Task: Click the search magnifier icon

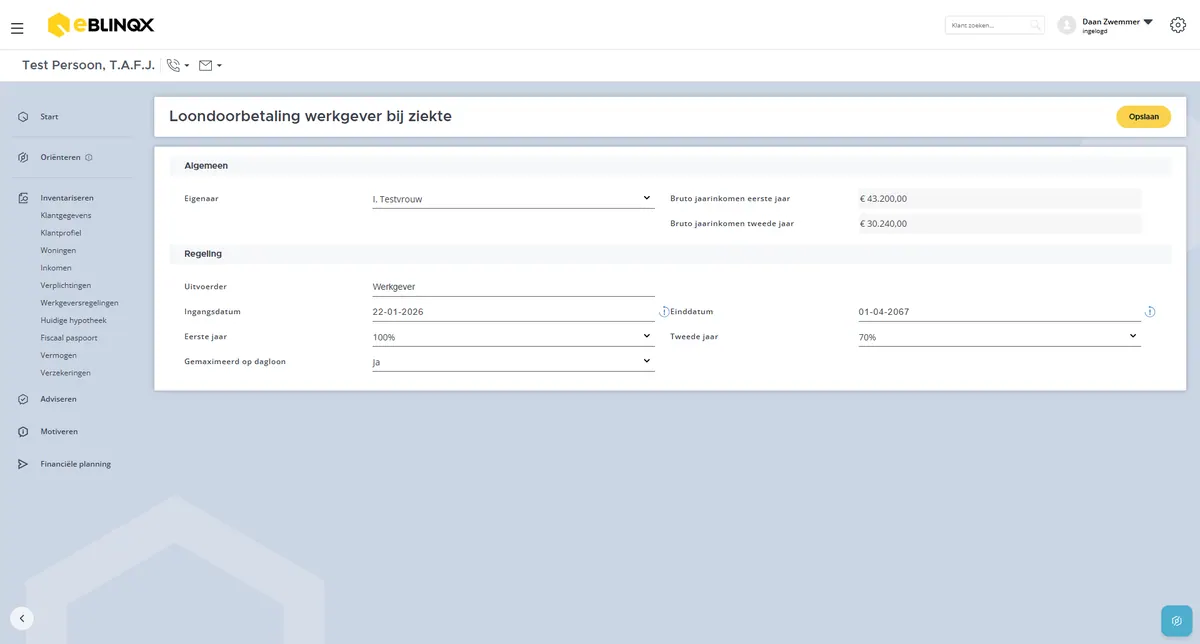Action: pyautogui.click(x=1036, y=25)
